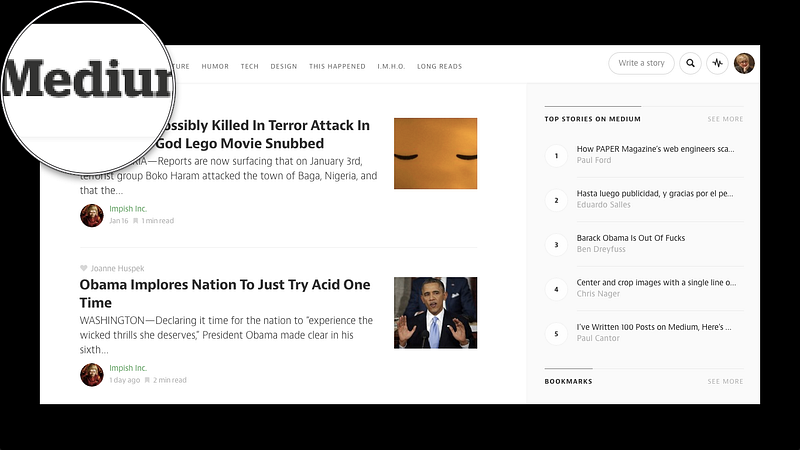Click the TOP STORIES ON MEDIUM heading
800x450 pixels.
click(592, 119)
